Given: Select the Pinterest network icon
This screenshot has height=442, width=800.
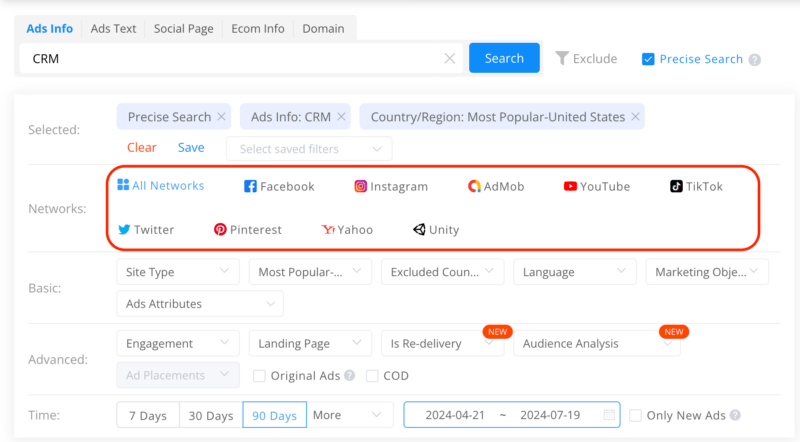Looking at the screenshot, I should 220,229.
